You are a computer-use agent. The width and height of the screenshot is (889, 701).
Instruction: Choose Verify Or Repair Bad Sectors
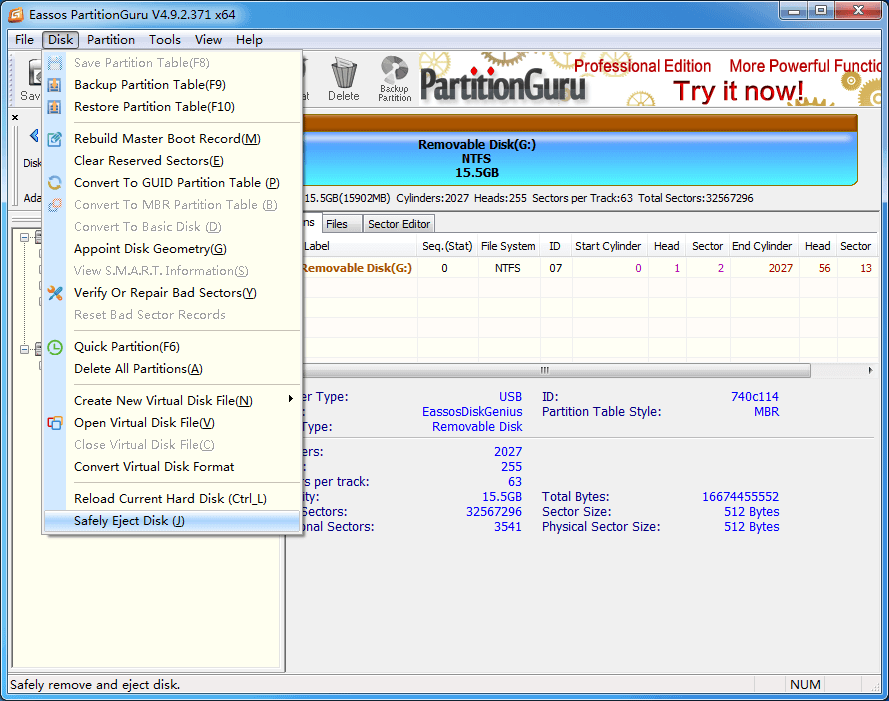pos(172,293)
